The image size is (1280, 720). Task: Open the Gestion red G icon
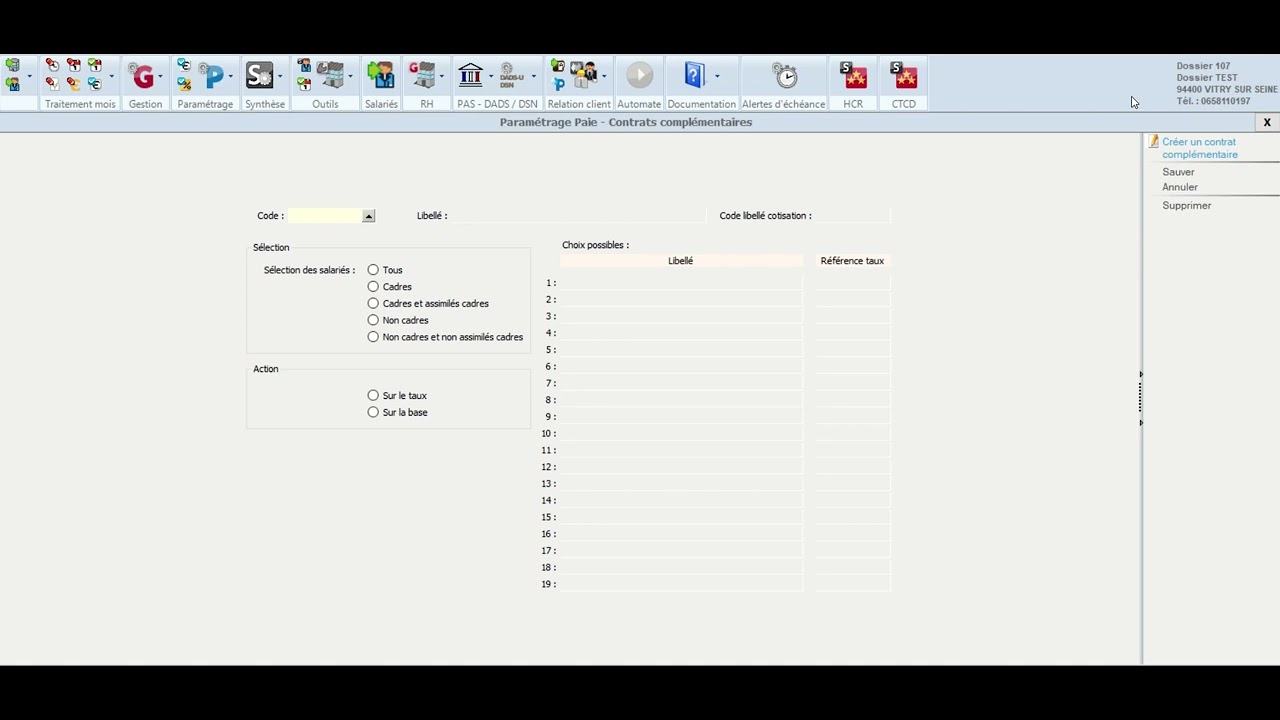[x=143, y=77]
